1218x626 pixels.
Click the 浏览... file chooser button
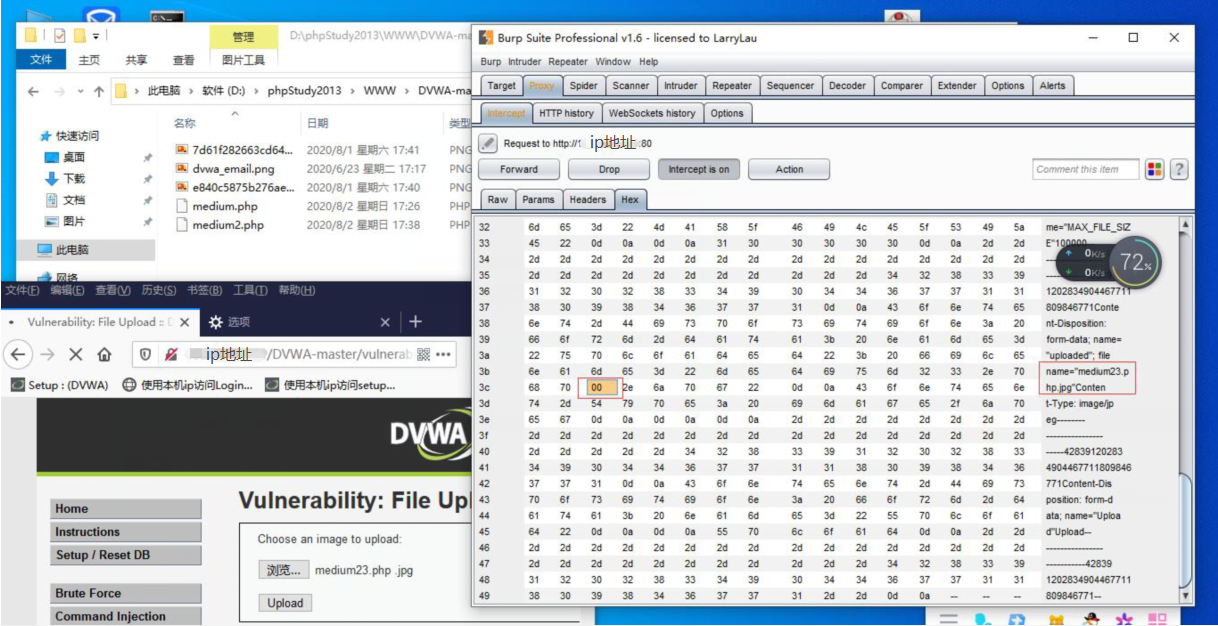[x=282, y=570]
